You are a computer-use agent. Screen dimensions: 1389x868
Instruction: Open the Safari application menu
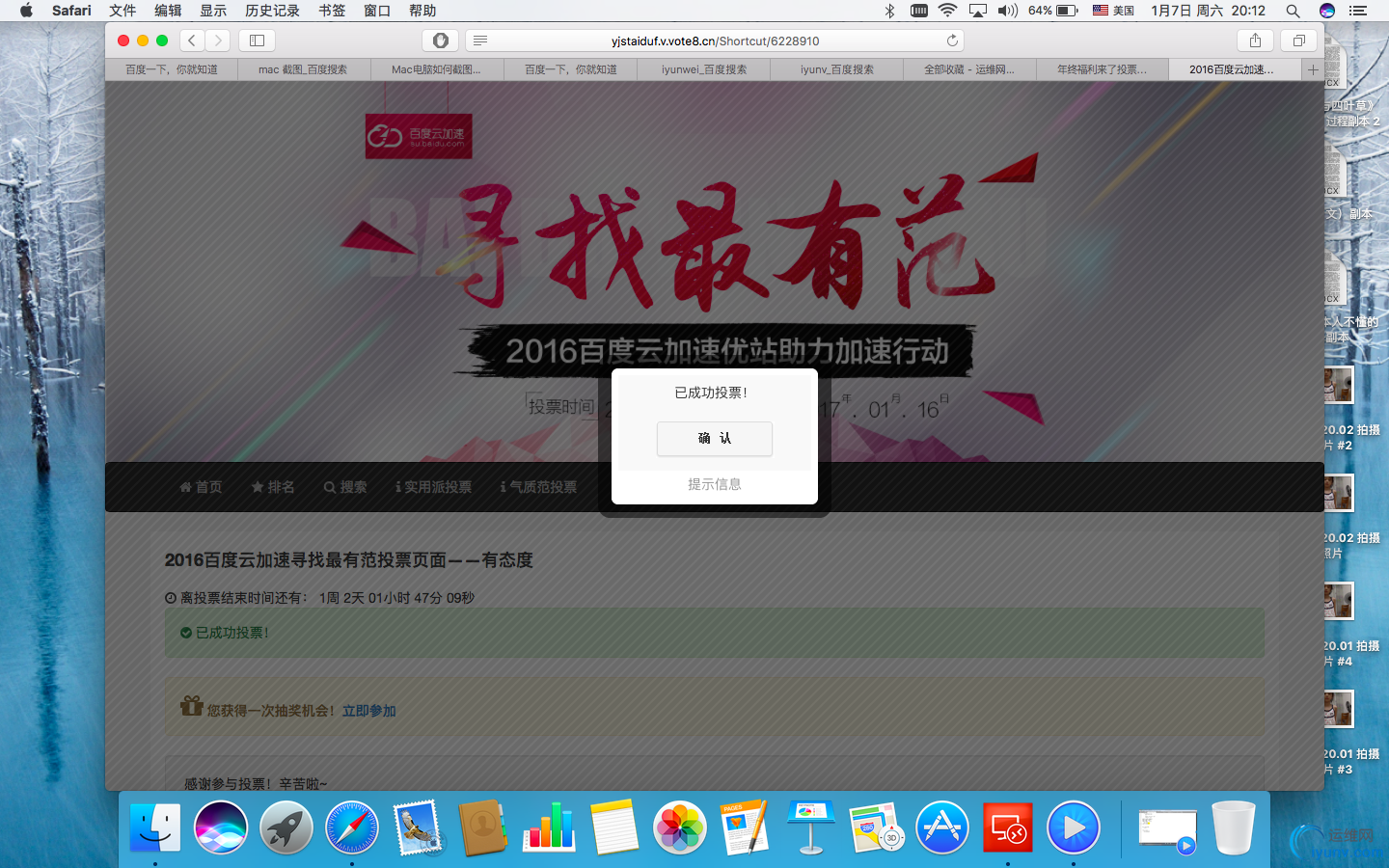[x=71, y=11]
